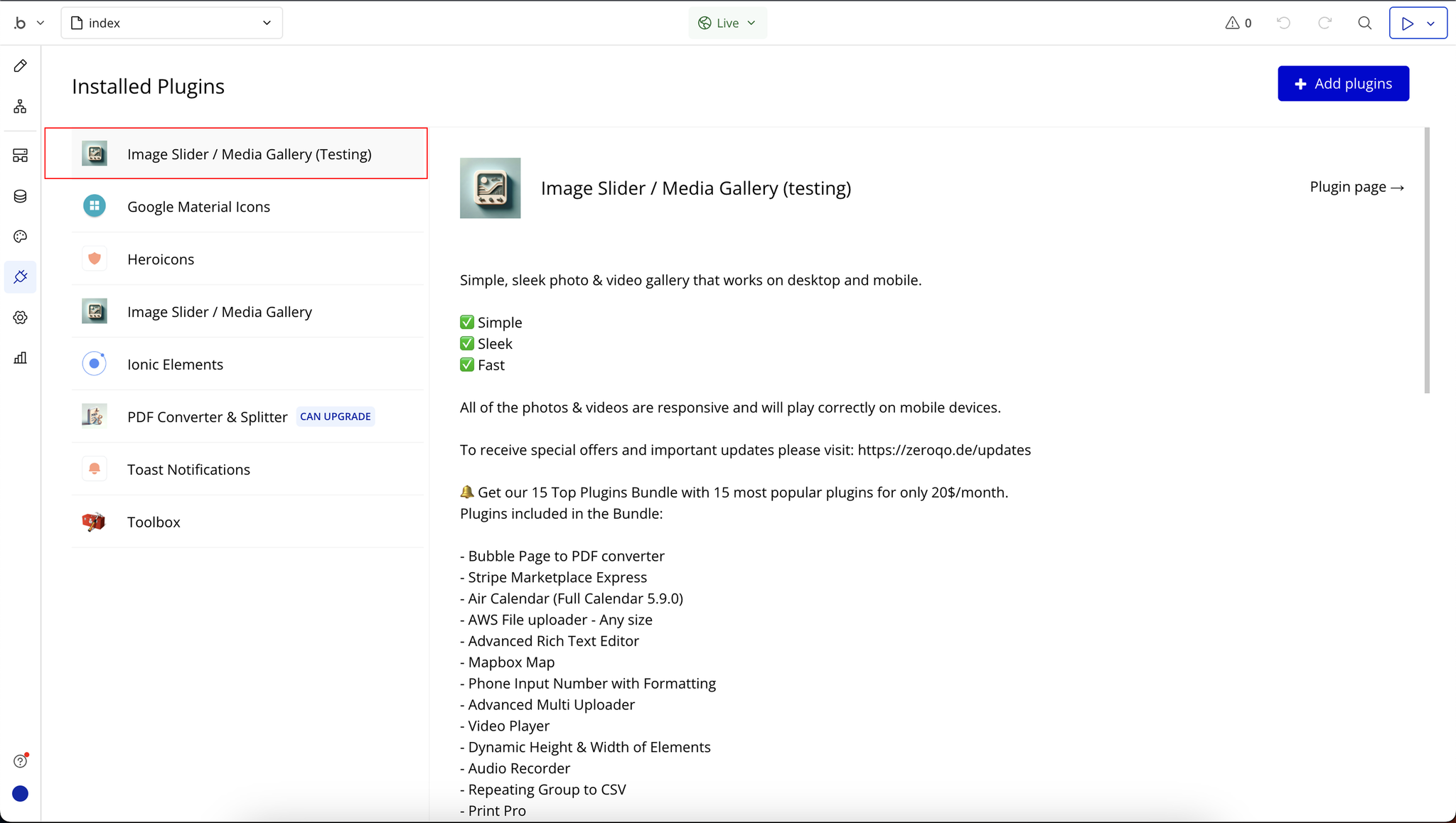Open the Settings gear icon in sidebar
This screenshot has height=823, width=1456.
coord(21,318)
